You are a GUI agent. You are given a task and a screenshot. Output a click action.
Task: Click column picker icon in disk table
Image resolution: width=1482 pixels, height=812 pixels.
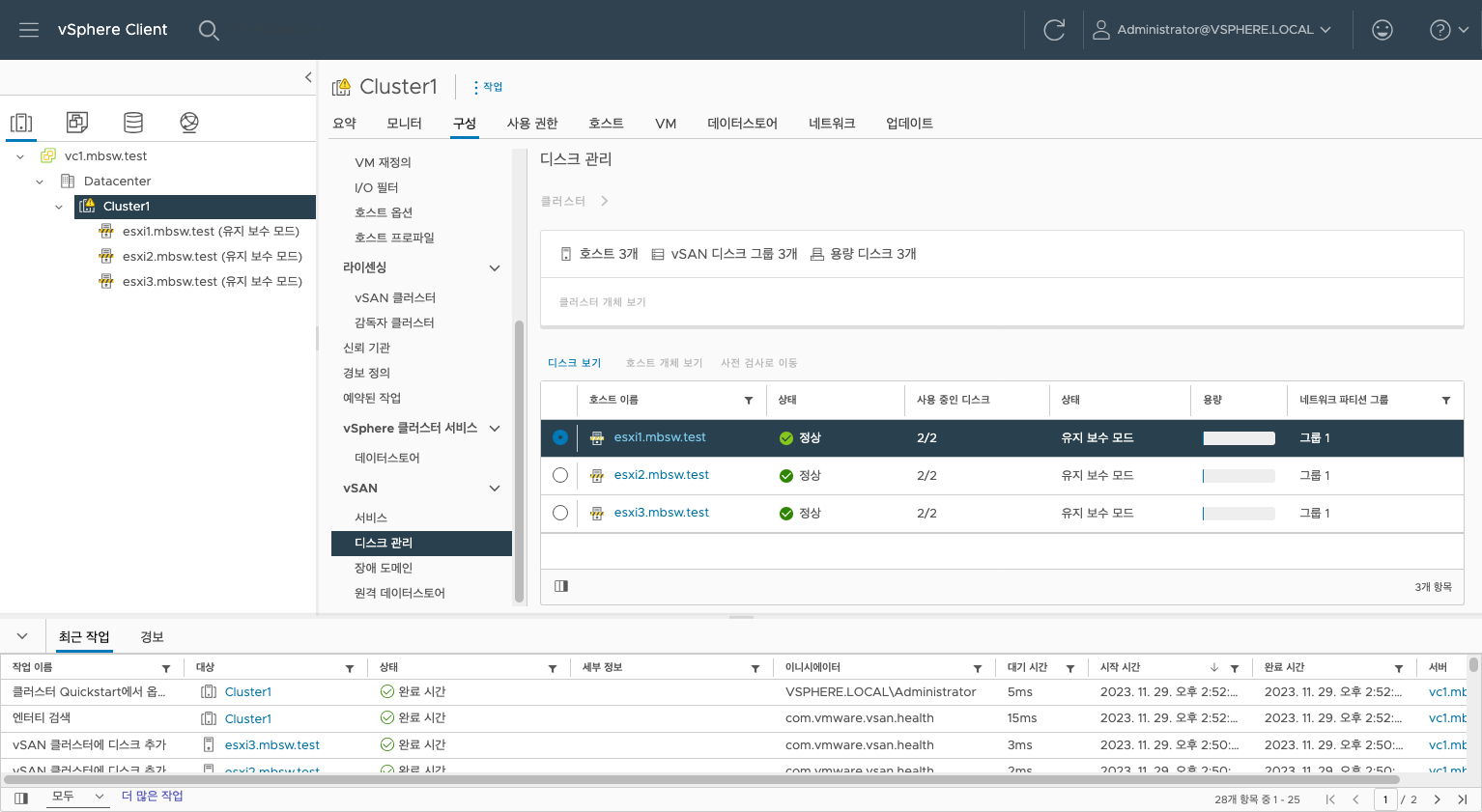coord(561,586)
